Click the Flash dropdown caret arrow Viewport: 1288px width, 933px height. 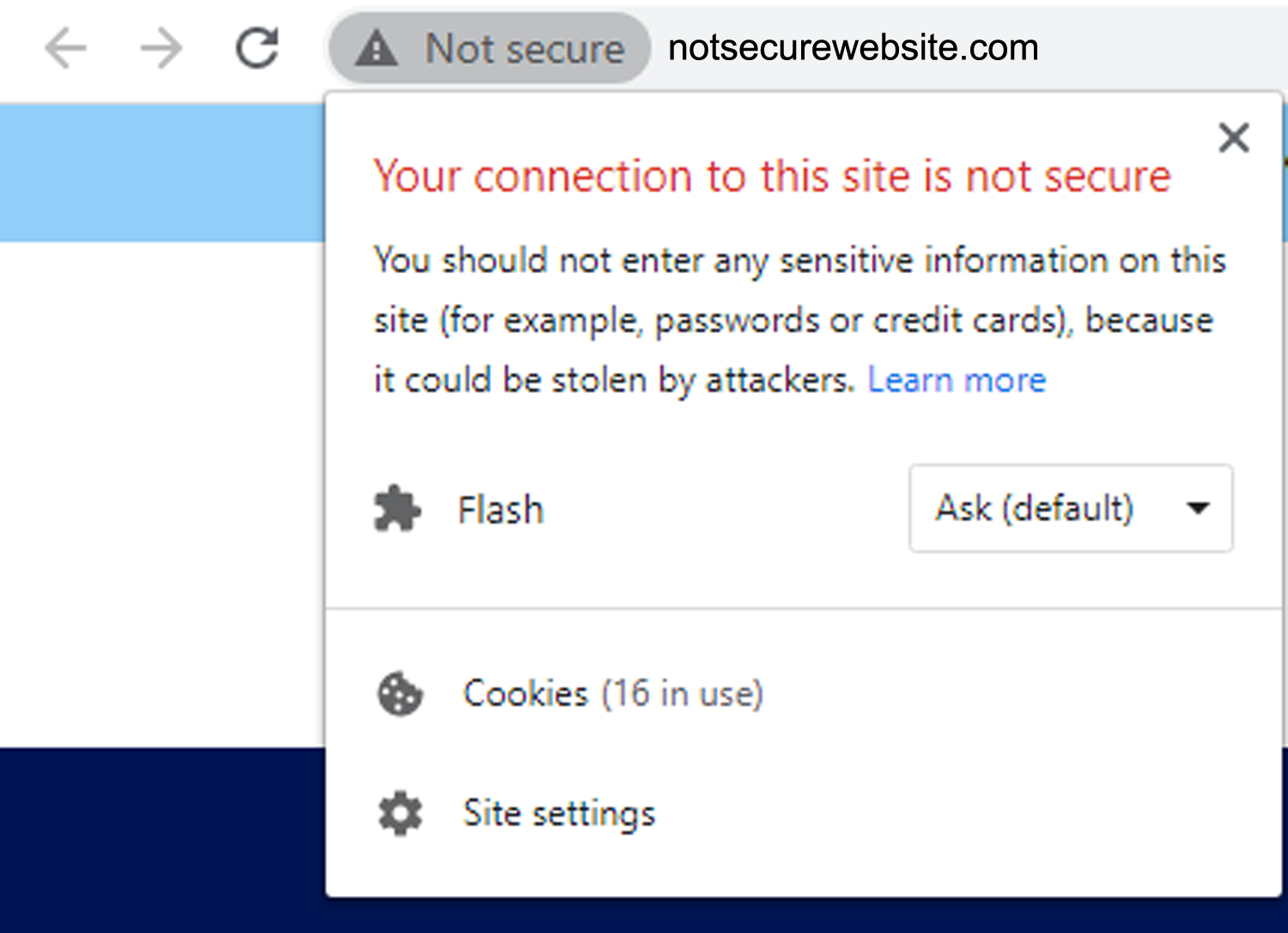tap(1198, 508)
